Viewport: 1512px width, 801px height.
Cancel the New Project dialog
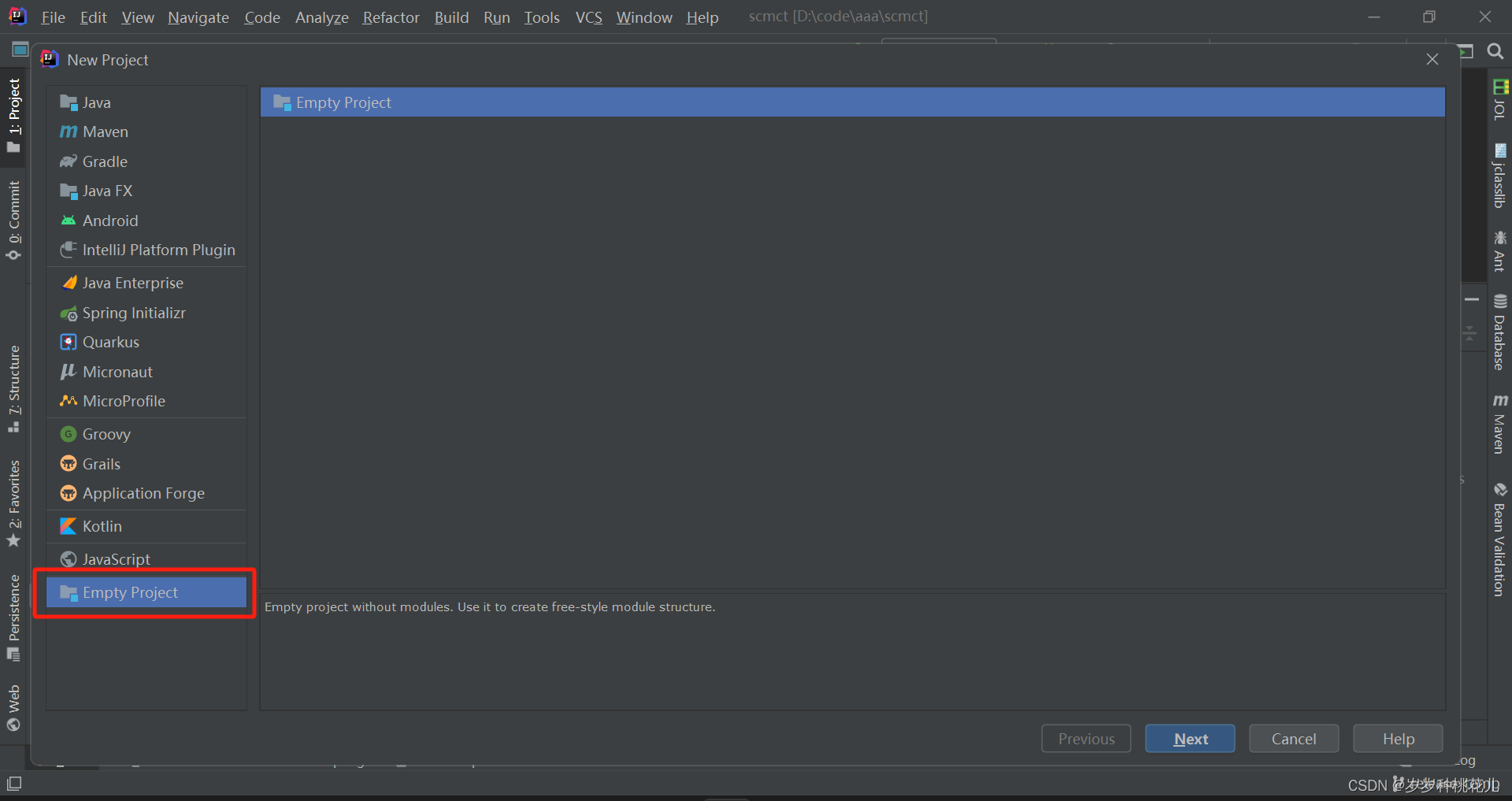1293,738
